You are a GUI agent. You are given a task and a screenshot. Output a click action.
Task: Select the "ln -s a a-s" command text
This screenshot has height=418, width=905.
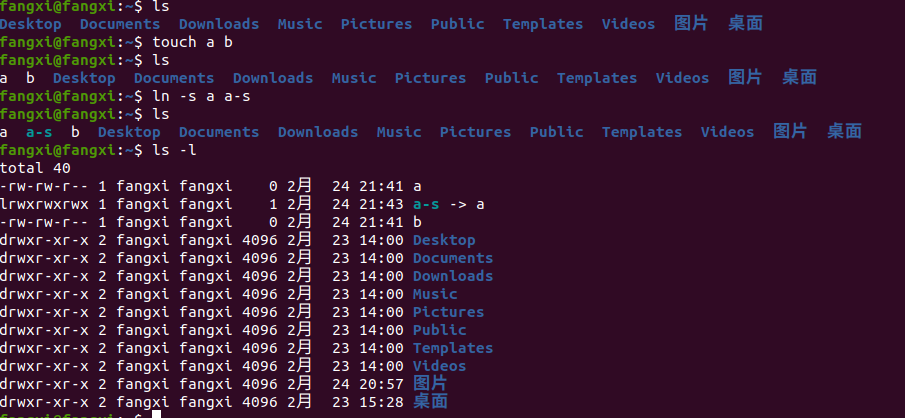click(x=201, y=96)
